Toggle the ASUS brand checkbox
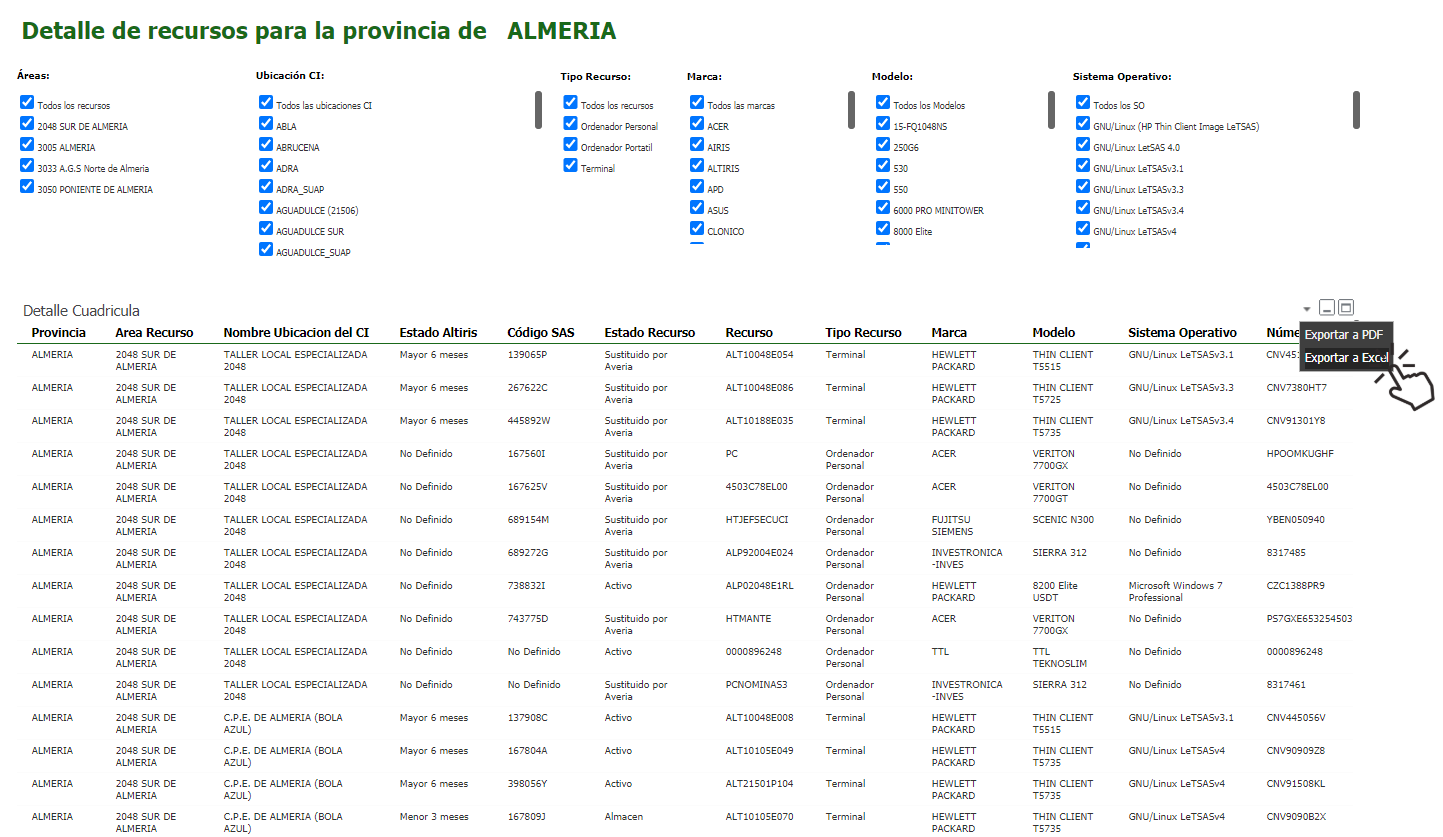 [697, 207]
